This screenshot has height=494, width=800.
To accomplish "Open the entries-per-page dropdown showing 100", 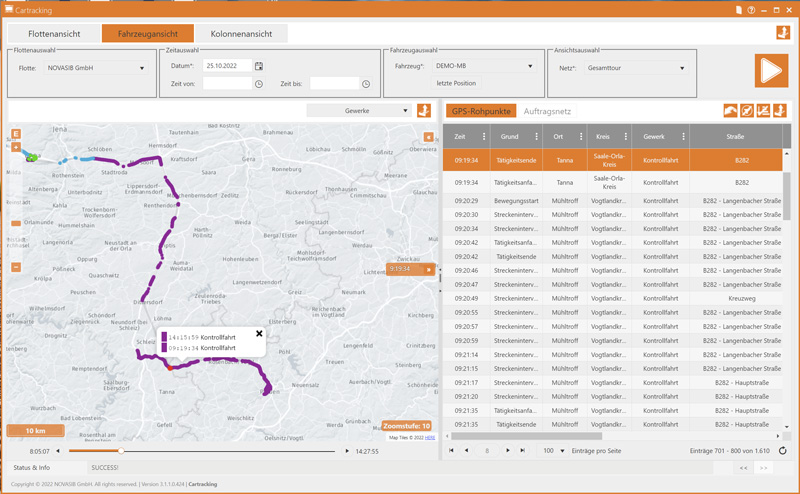I will click(x=553, y=451).
